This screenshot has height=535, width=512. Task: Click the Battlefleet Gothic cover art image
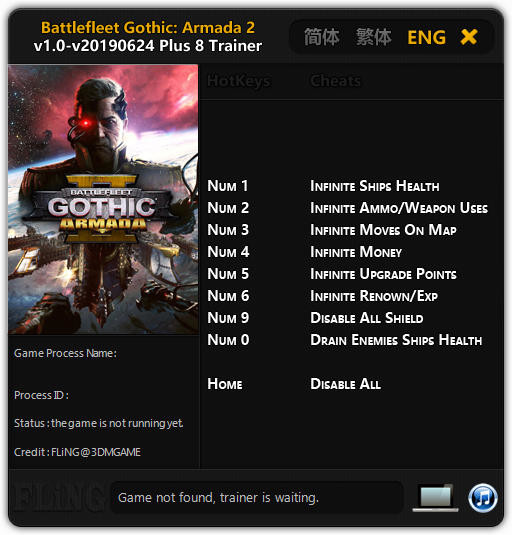(x=103, y=199)
